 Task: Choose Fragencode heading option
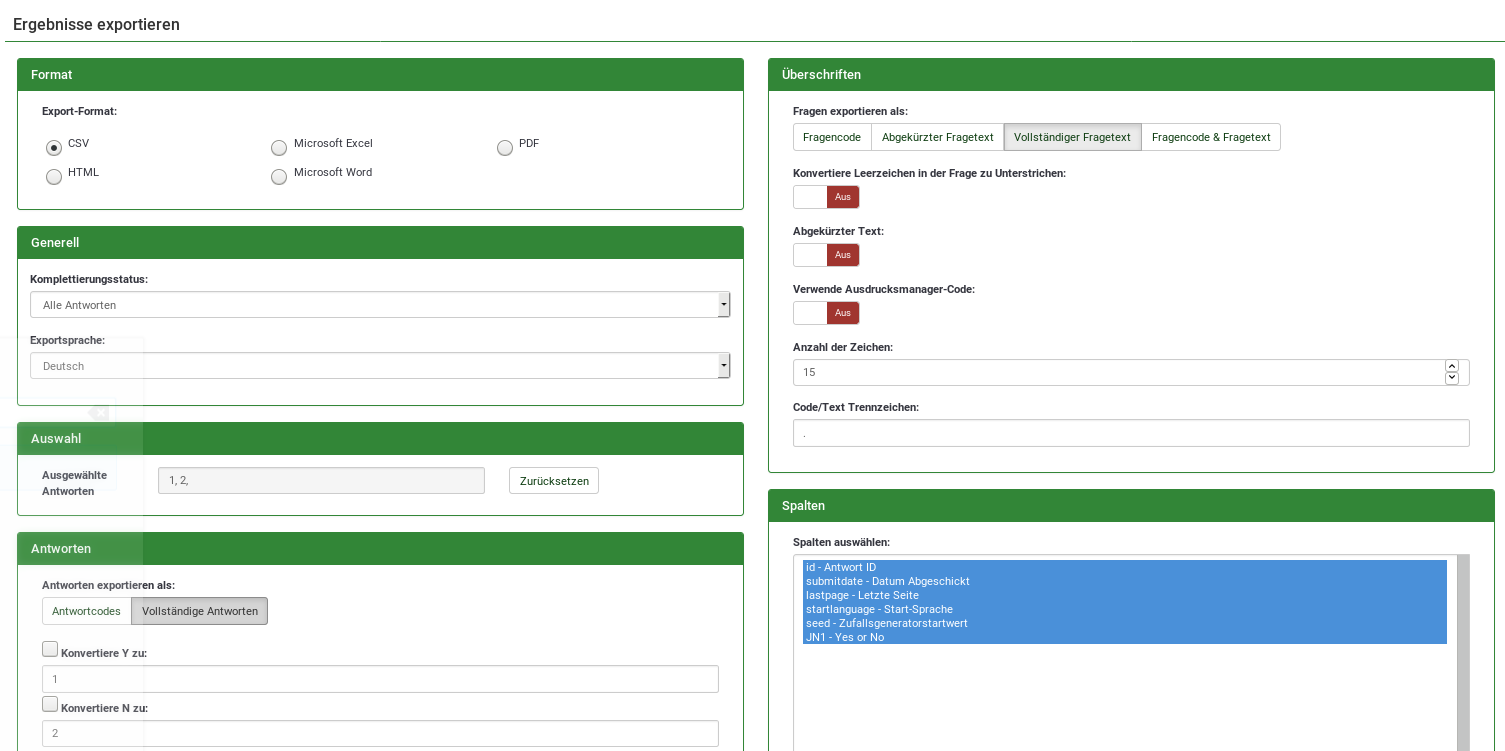coord(832,137)
